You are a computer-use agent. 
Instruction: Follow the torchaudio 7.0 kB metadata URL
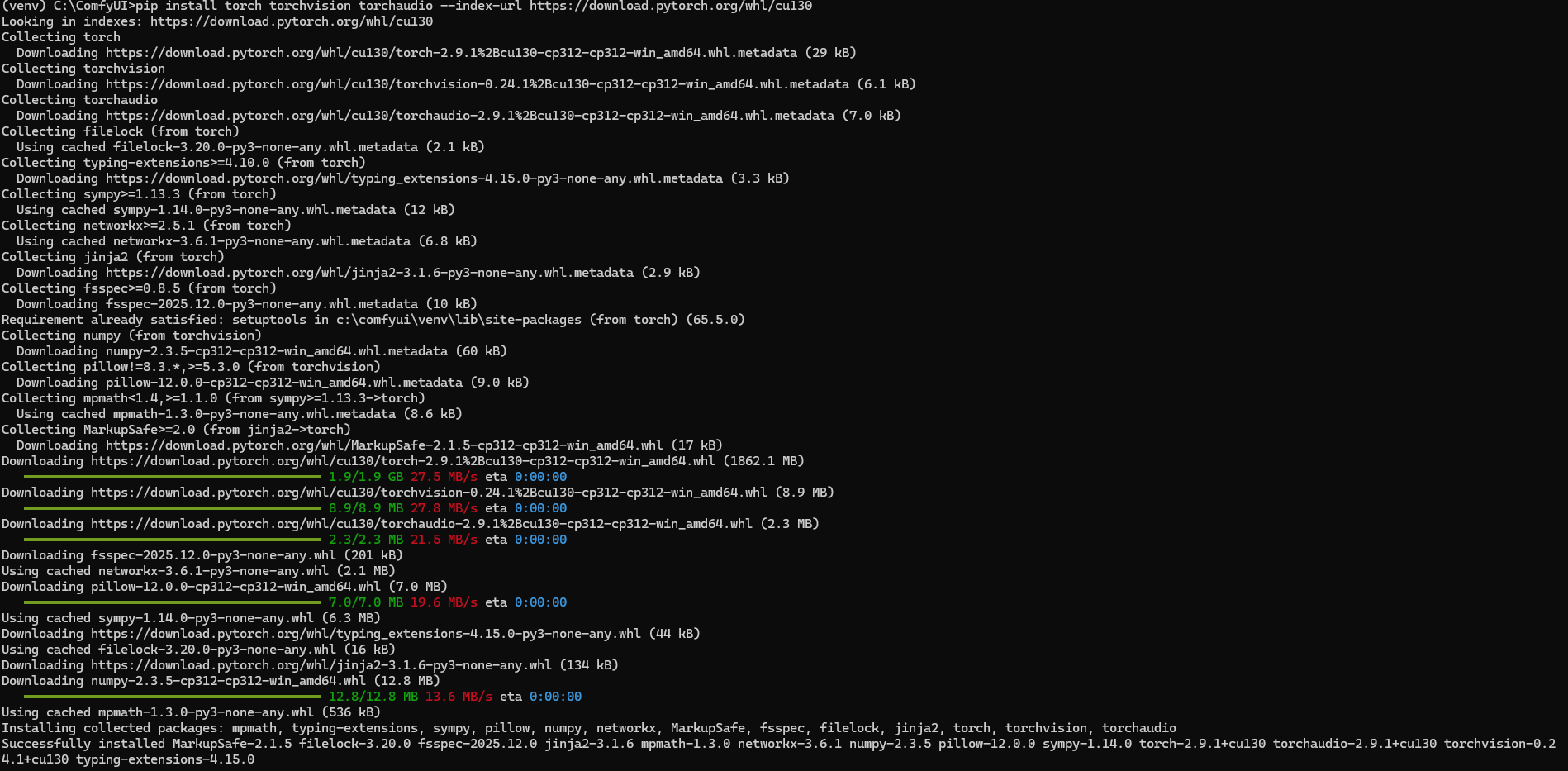[x=469, y=116]
